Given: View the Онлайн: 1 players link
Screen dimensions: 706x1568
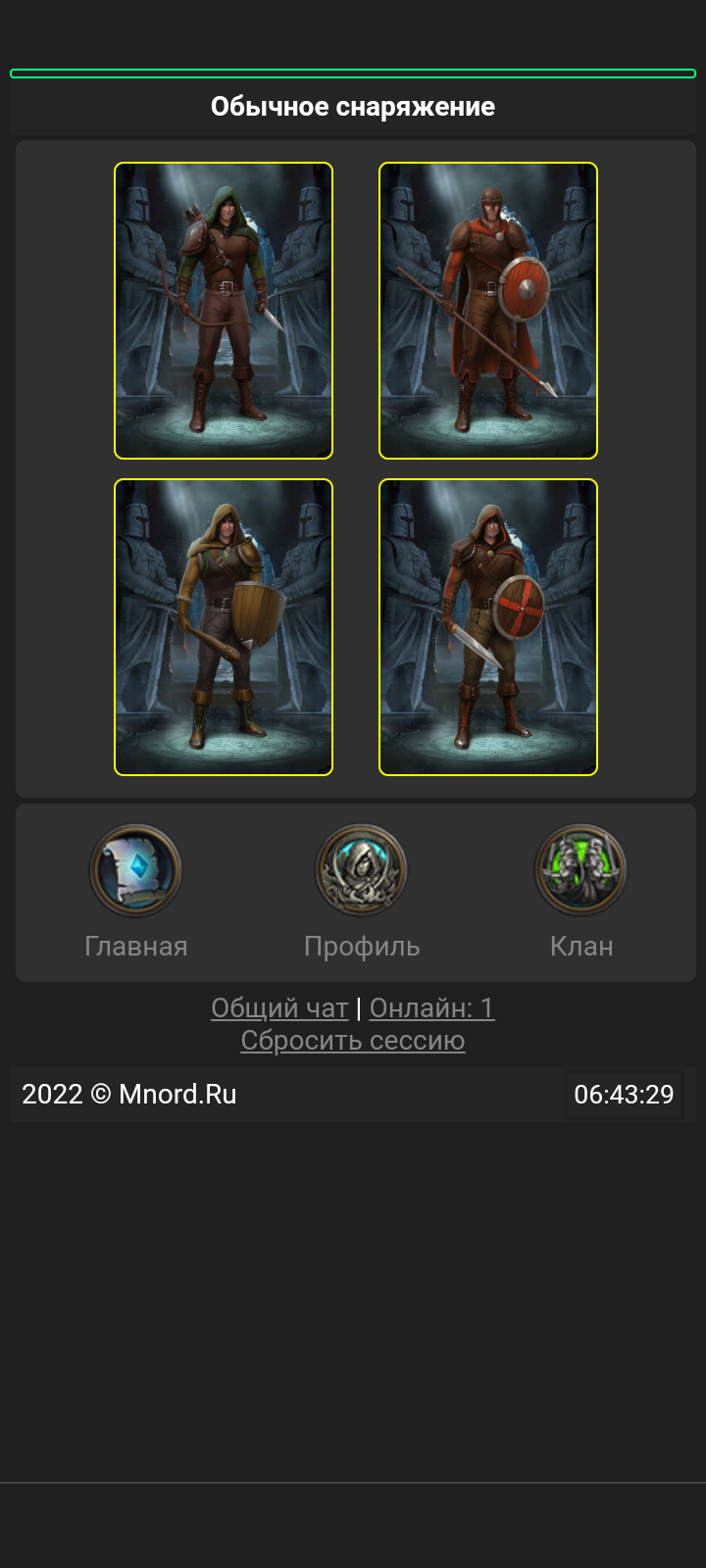Looking at the screenshot, I should click(x=431, y=1007).
